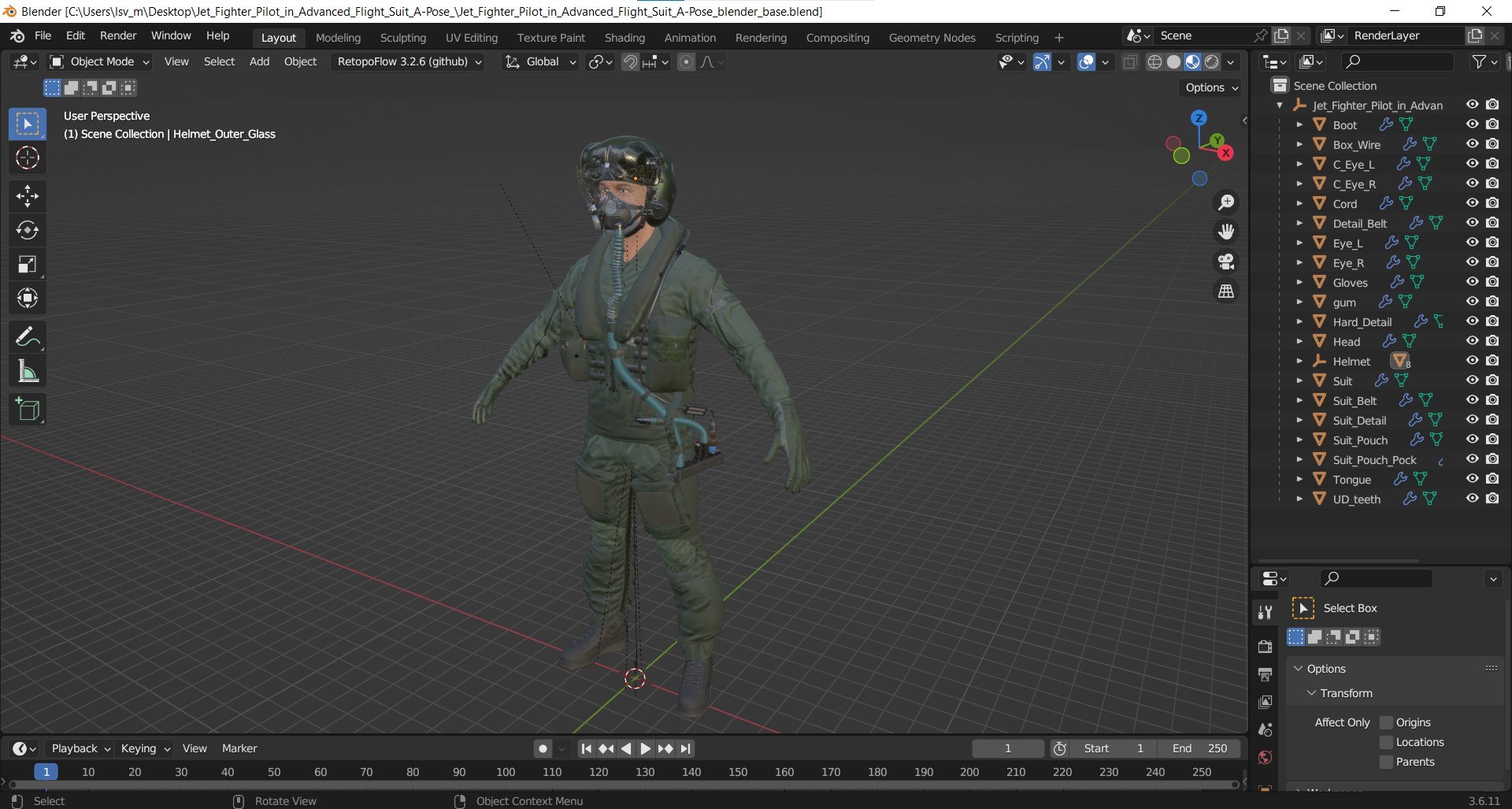Enable Affect Only Locations checkbox

pyautogui.click(x=1387, y=742)
